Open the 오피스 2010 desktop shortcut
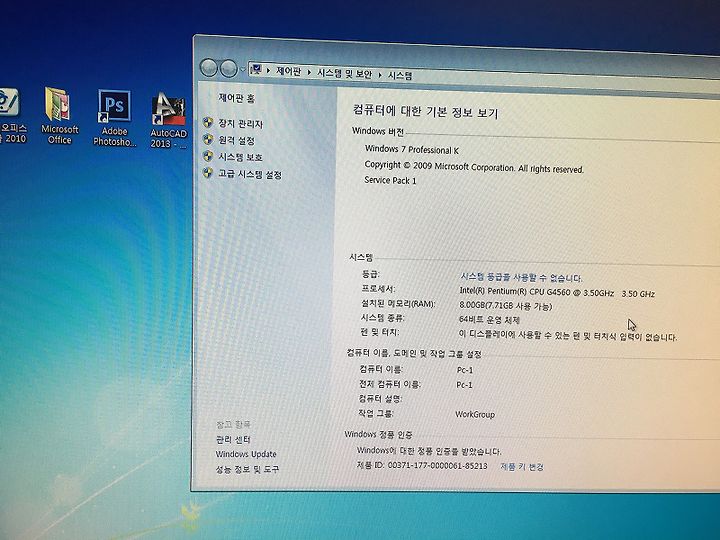This screenshot has height=540, width=720. pos(11,115)
